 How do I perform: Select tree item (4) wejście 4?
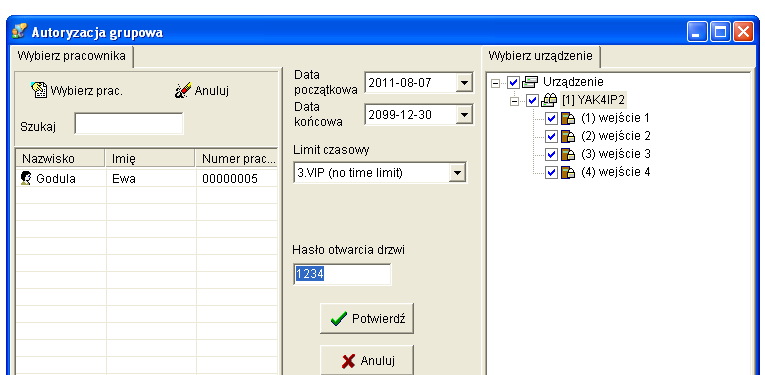(615, 172)
